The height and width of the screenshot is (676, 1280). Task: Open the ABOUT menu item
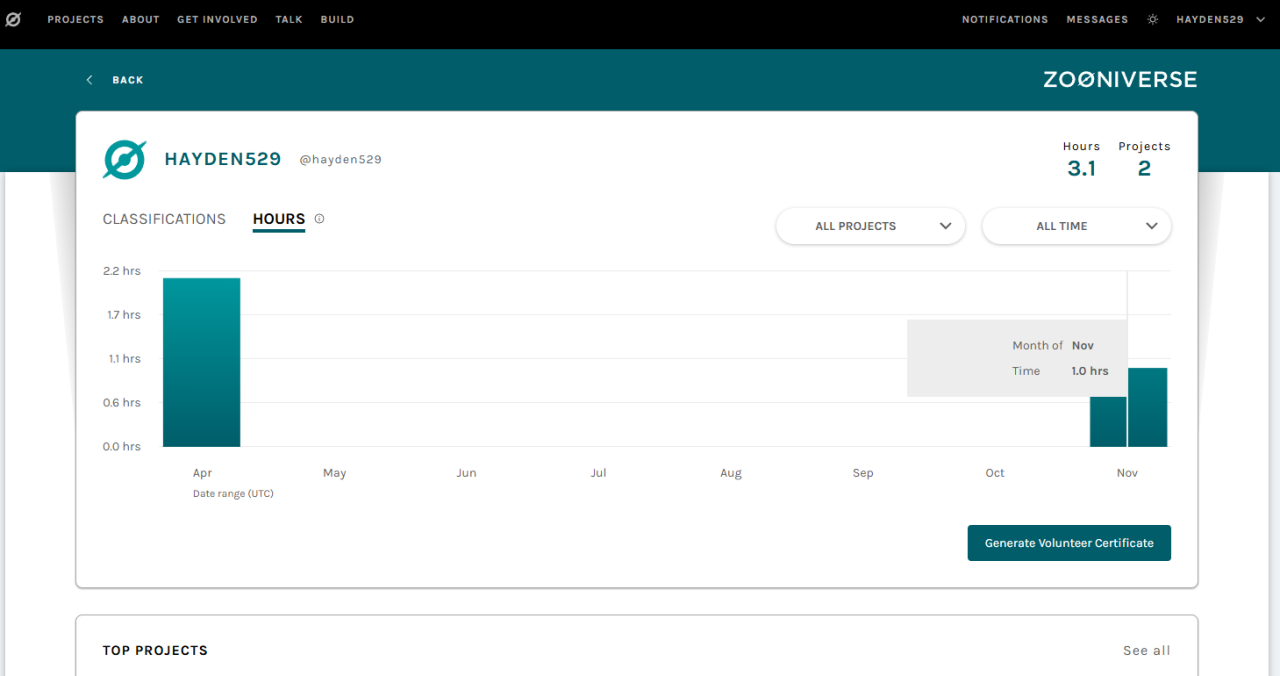click(x=141, y=19)
